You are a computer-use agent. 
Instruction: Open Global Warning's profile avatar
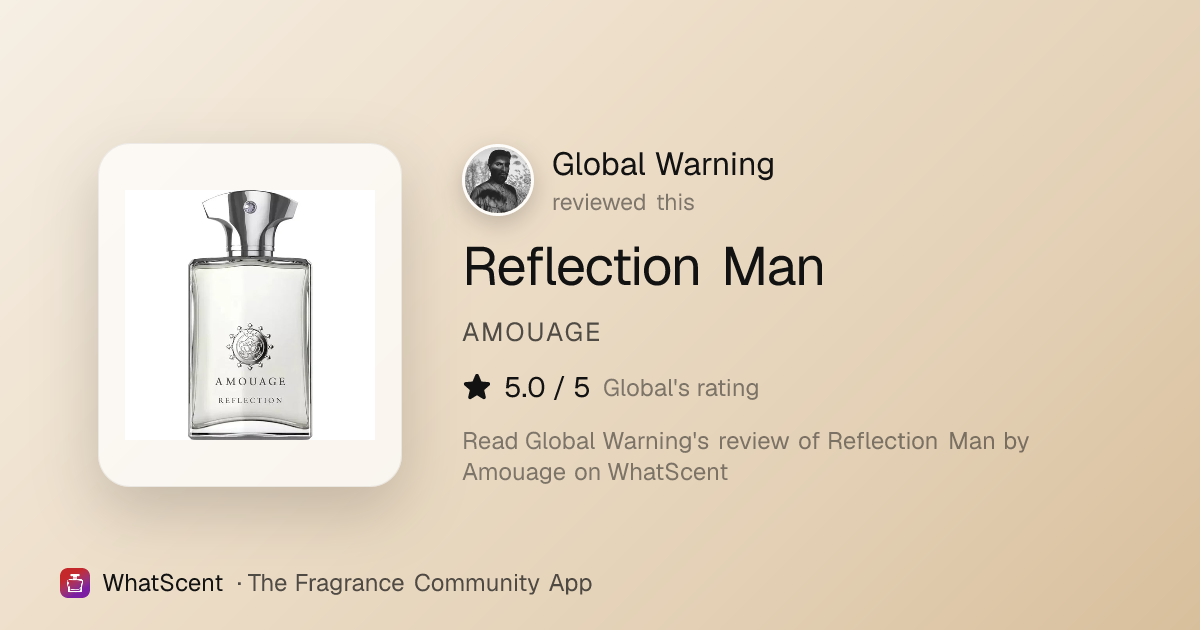click(x=498, y=180)
